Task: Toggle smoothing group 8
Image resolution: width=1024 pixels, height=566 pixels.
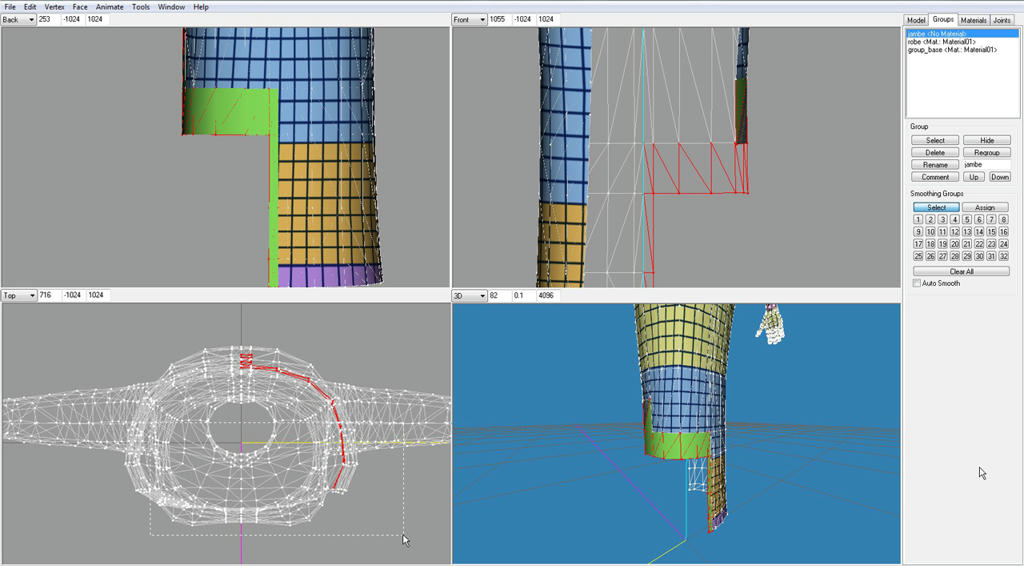Action: click(1004, 220)
